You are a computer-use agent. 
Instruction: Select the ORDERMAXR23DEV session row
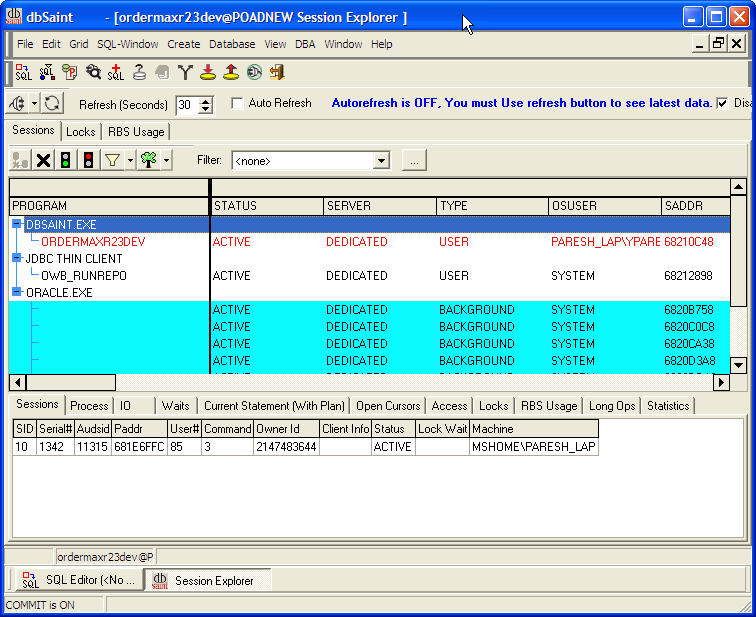pos(369,241)
